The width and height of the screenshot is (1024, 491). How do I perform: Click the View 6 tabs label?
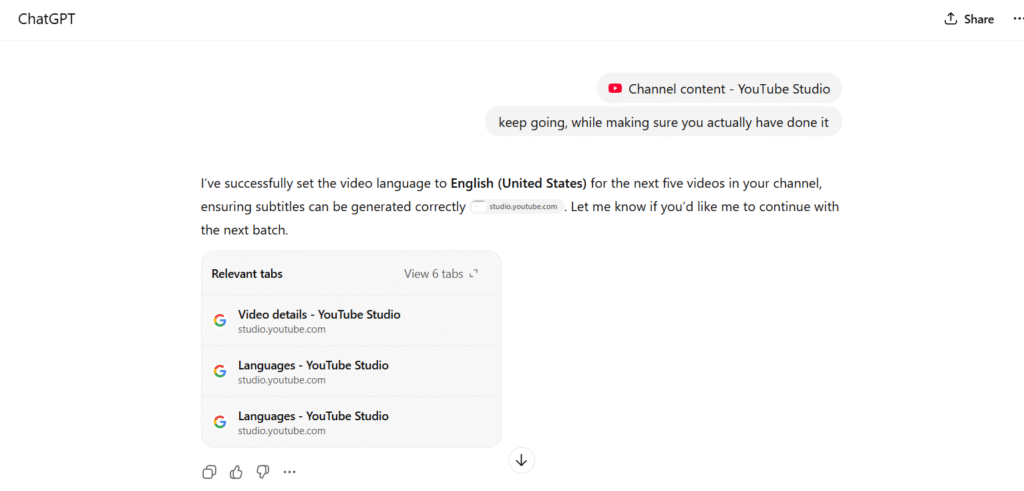(433, 274)
